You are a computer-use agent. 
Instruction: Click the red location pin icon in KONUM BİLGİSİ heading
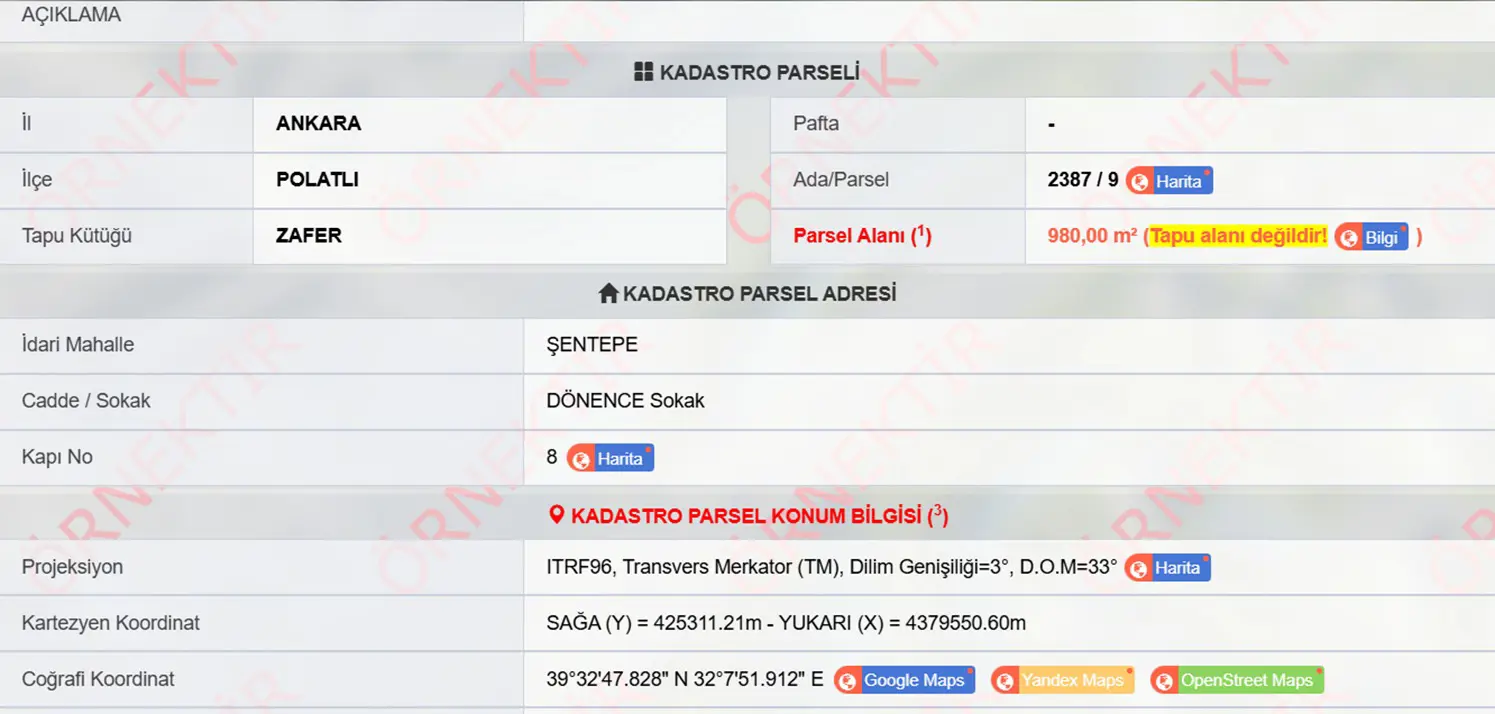557,516
